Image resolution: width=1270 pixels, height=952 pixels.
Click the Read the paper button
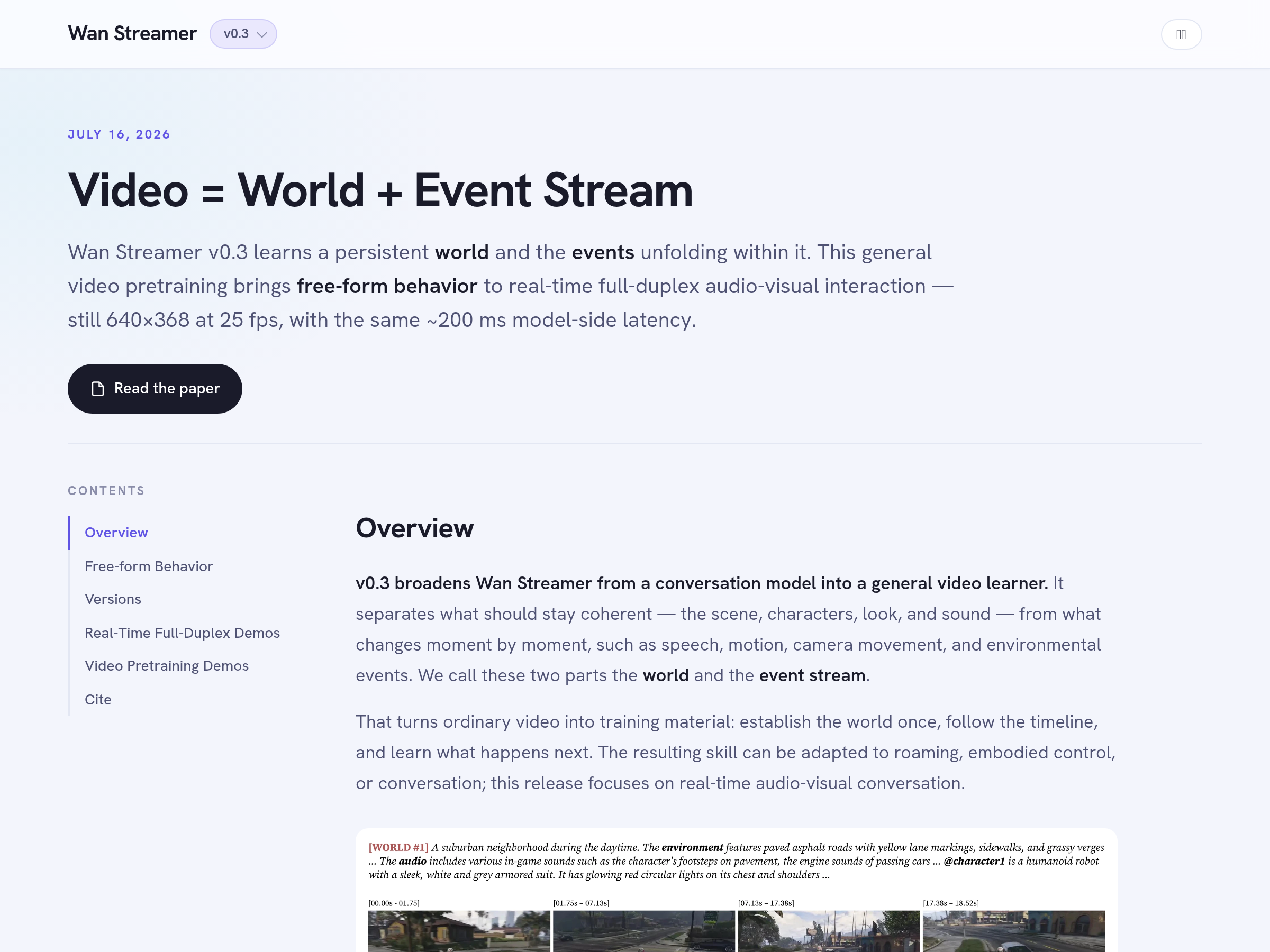(x=155, y=389)
